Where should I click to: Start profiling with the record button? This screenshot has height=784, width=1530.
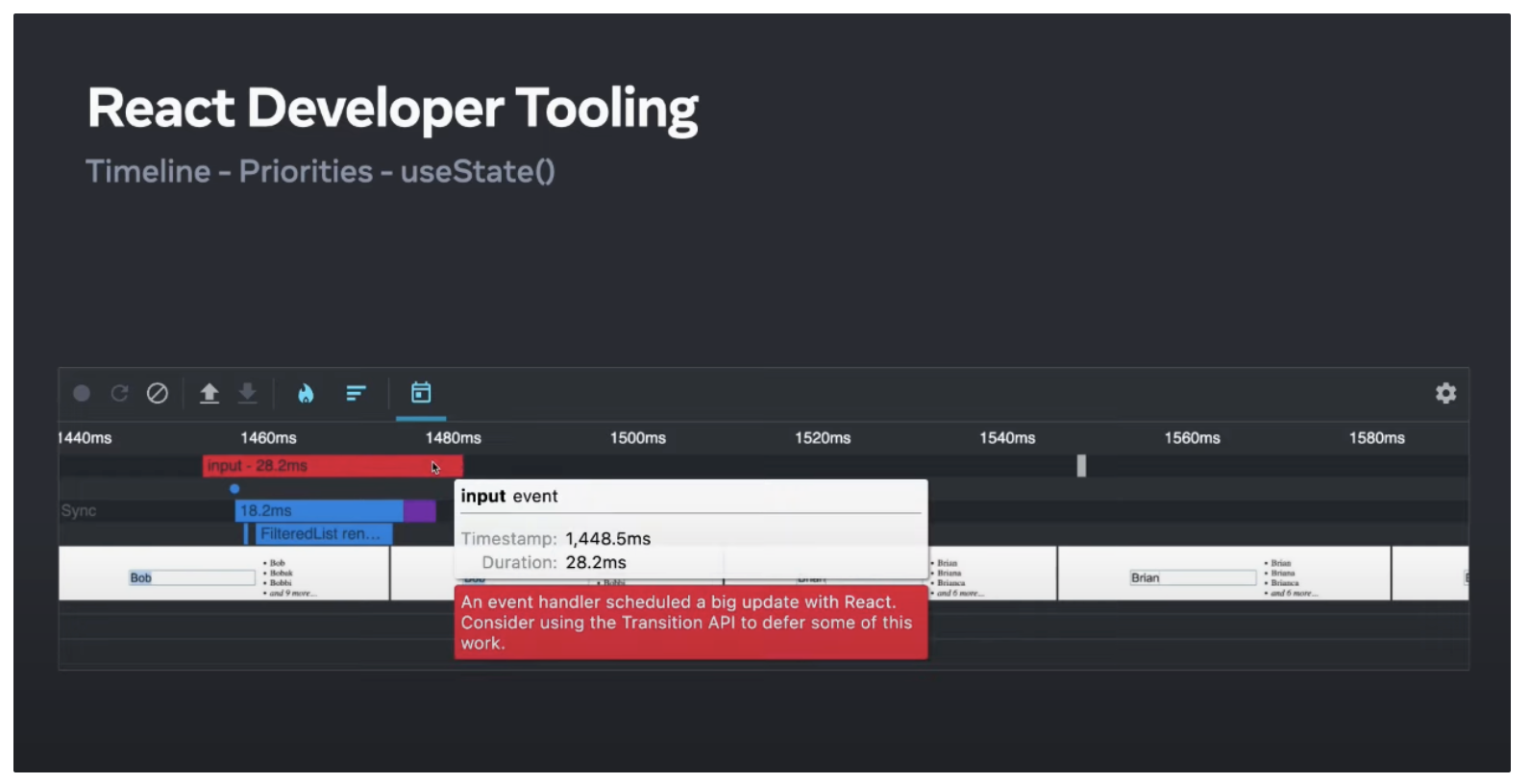coord(82,393)
